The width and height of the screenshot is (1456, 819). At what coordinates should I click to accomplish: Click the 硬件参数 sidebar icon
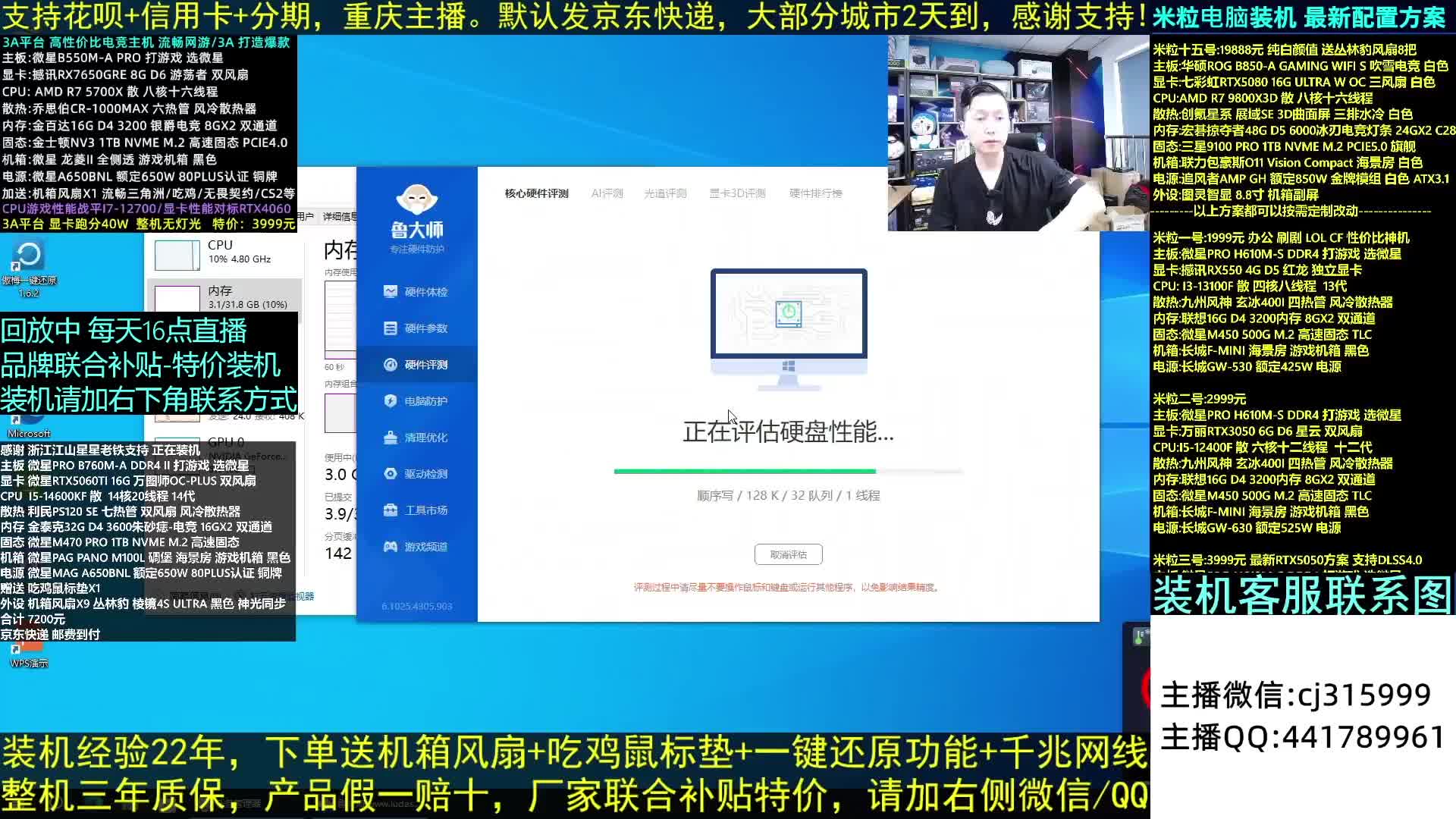(x=391, y=328)
